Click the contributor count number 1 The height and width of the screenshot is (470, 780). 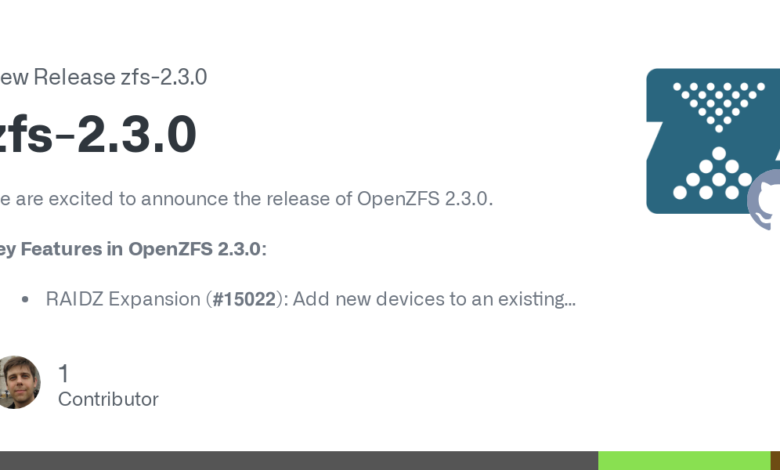click(64, 374)
